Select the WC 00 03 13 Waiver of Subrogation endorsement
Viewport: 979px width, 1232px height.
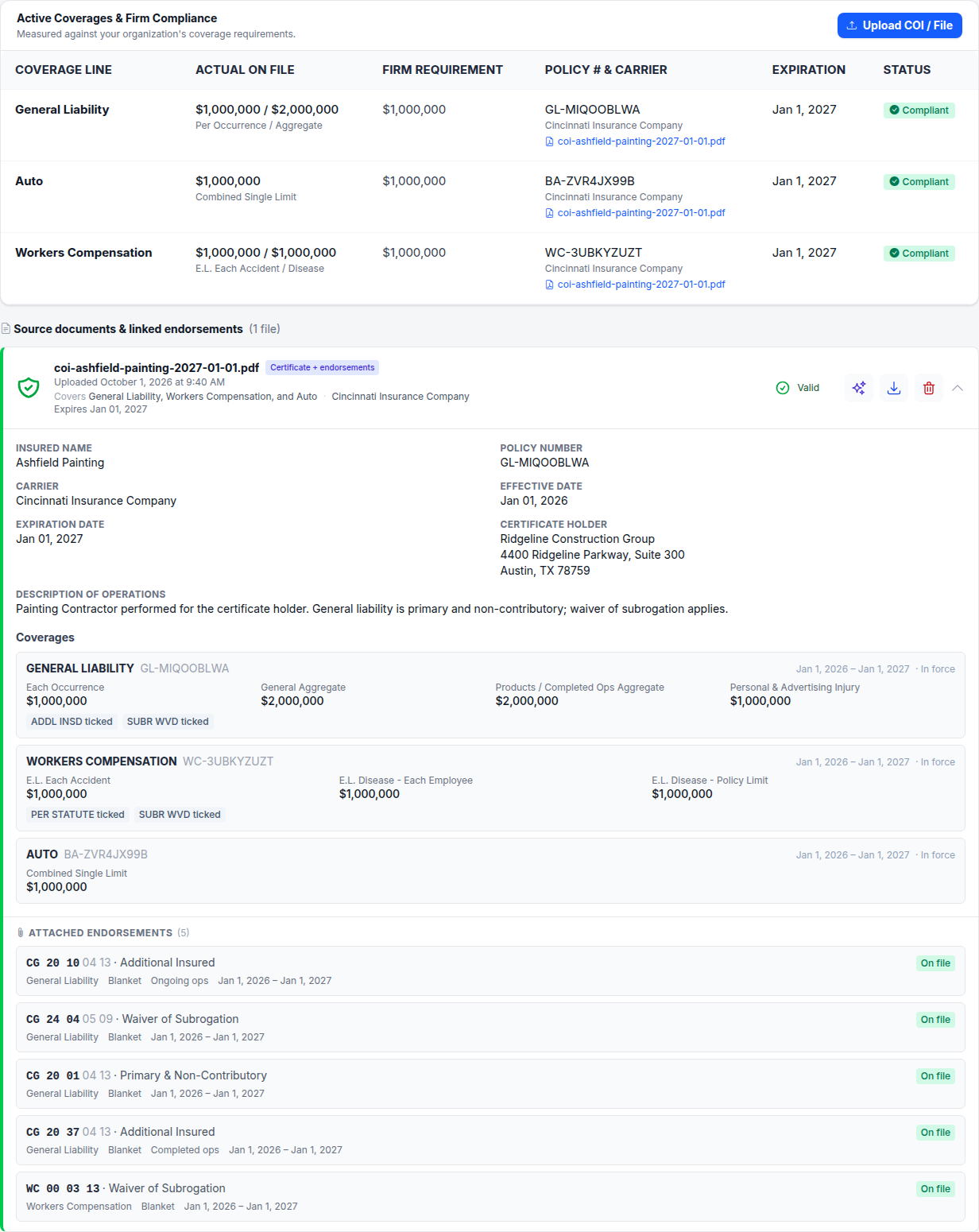pyautogui.click(x=490, y=1196)
